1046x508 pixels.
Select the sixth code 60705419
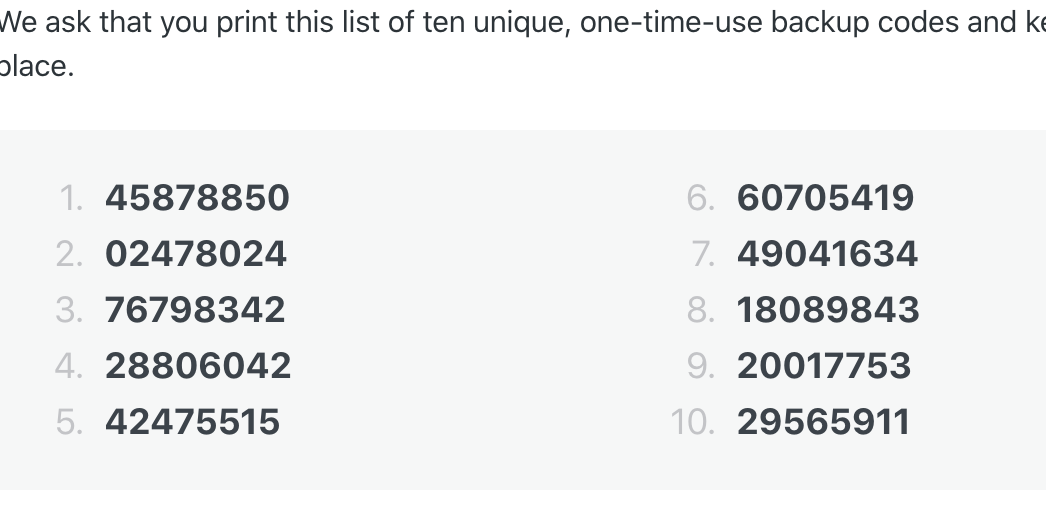coord(825,198)
